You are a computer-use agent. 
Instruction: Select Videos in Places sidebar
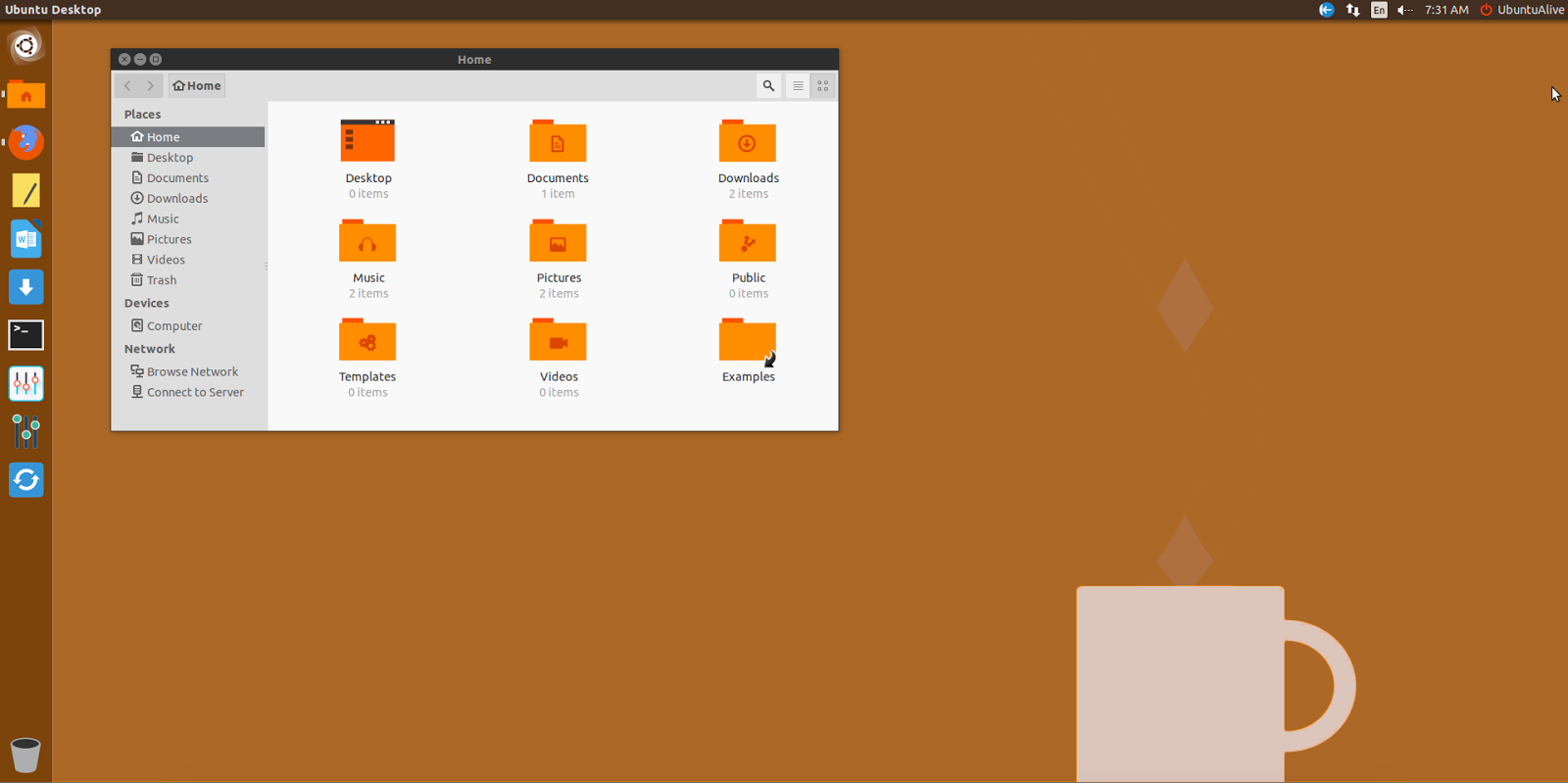(188, 261)
